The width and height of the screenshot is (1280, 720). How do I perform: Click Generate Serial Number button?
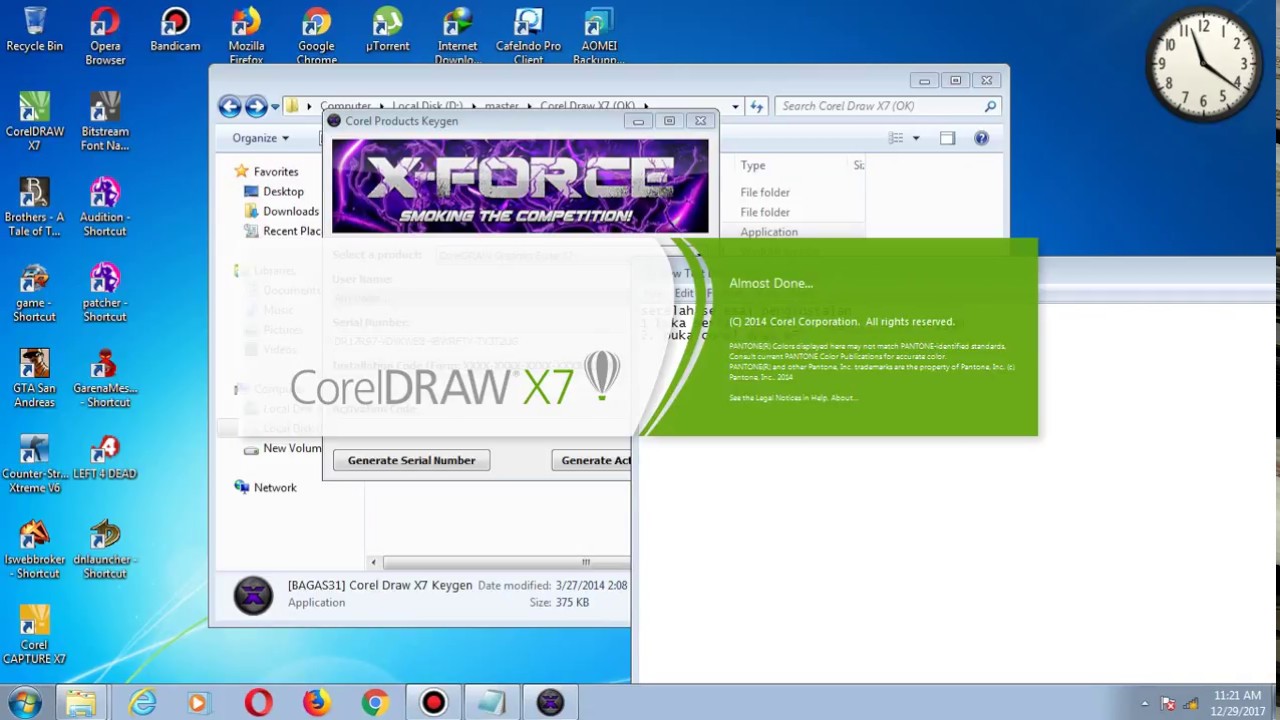click(x=411, y=460)
